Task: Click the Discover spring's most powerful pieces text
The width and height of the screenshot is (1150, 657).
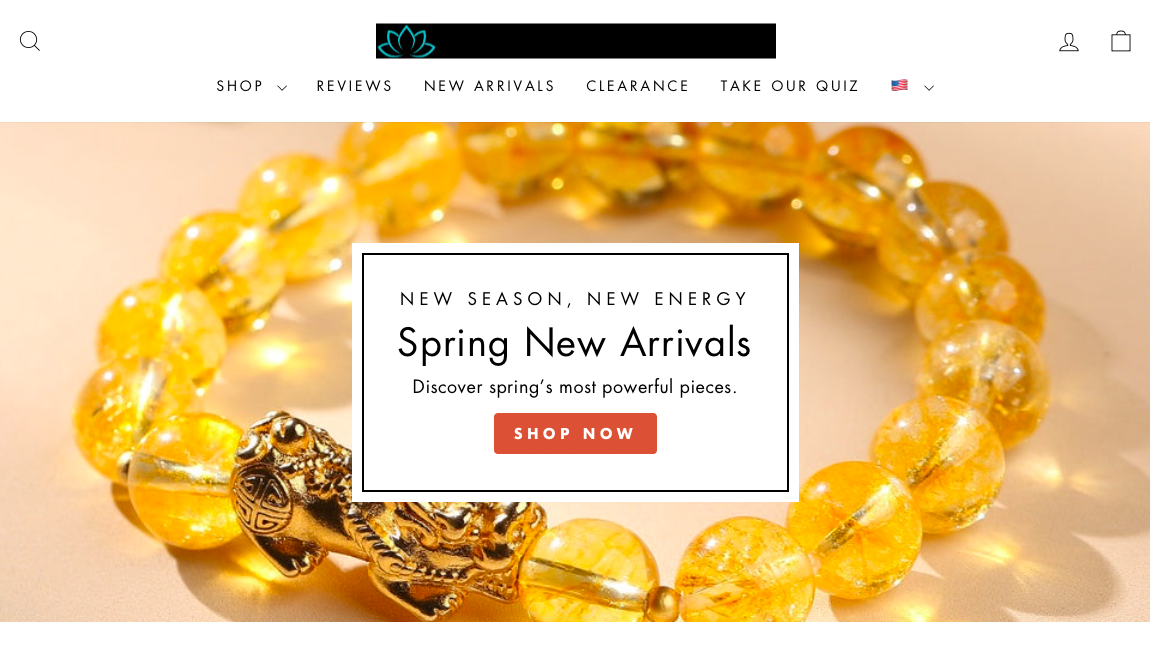Action: coord(574,387)
